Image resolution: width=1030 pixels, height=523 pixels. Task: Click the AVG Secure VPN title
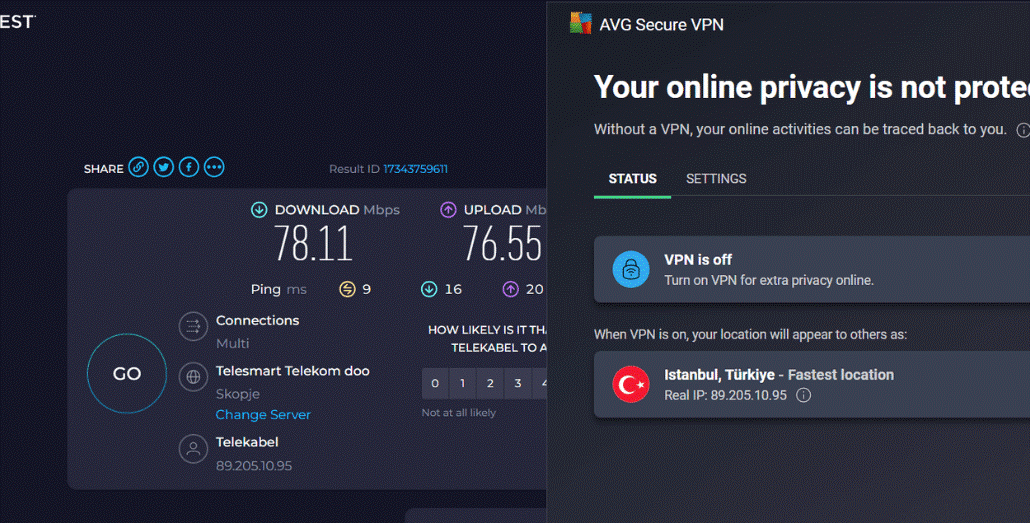[661, 24]
